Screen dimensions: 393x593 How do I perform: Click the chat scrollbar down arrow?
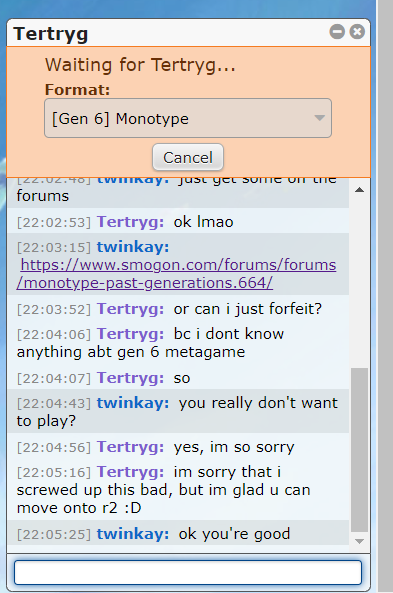359,542
